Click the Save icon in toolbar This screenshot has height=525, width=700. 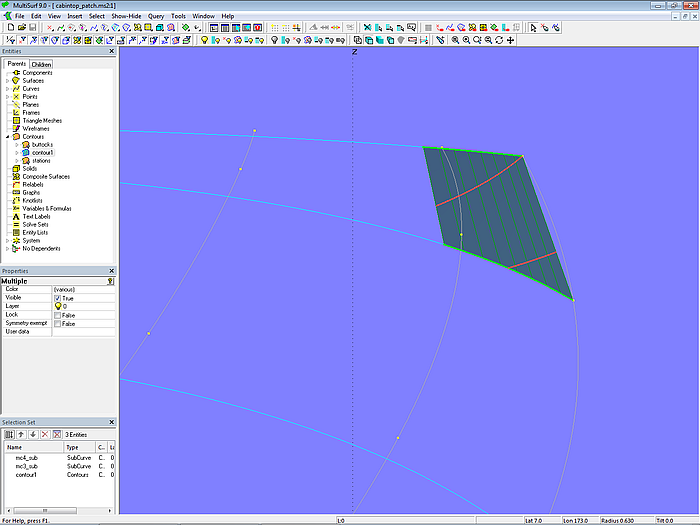[x=31, y=28]
